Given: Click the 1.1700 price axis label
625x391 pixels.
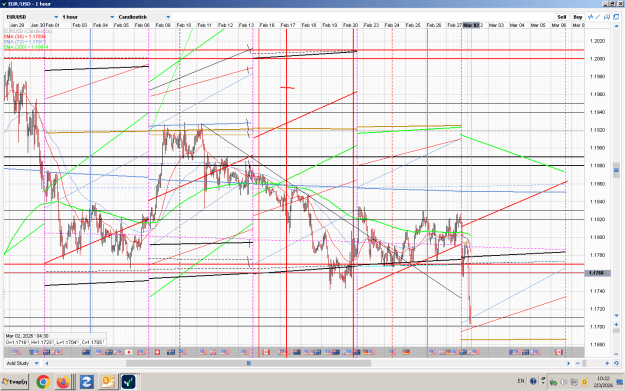Looking at the screenshot, I should coord(597,327).
